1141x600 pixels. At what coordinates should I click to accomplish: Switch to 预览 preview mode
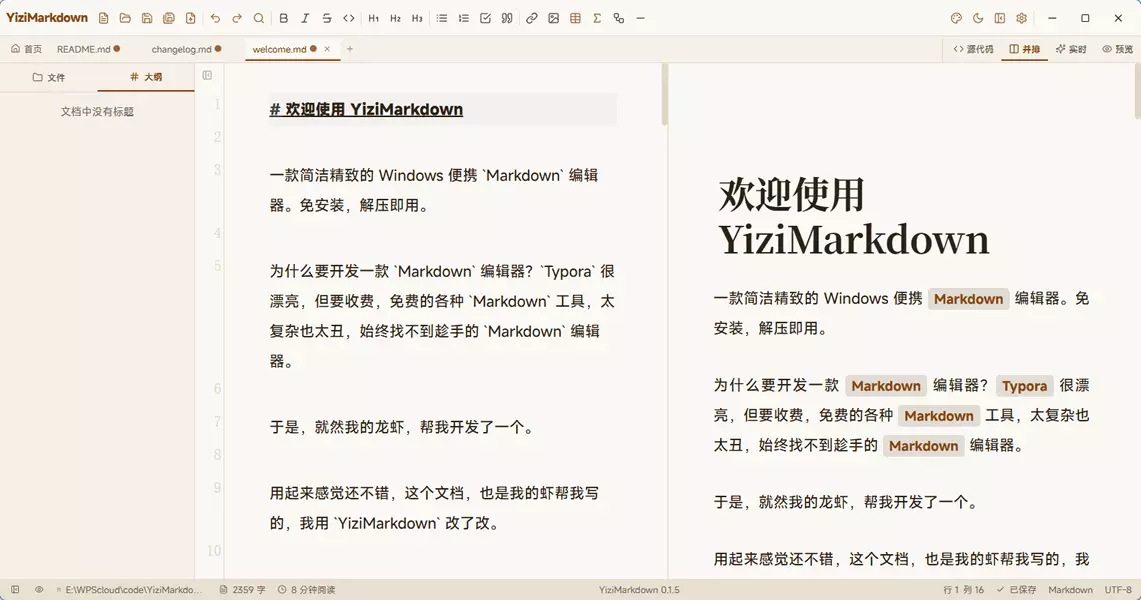[x=1117, y=49]
